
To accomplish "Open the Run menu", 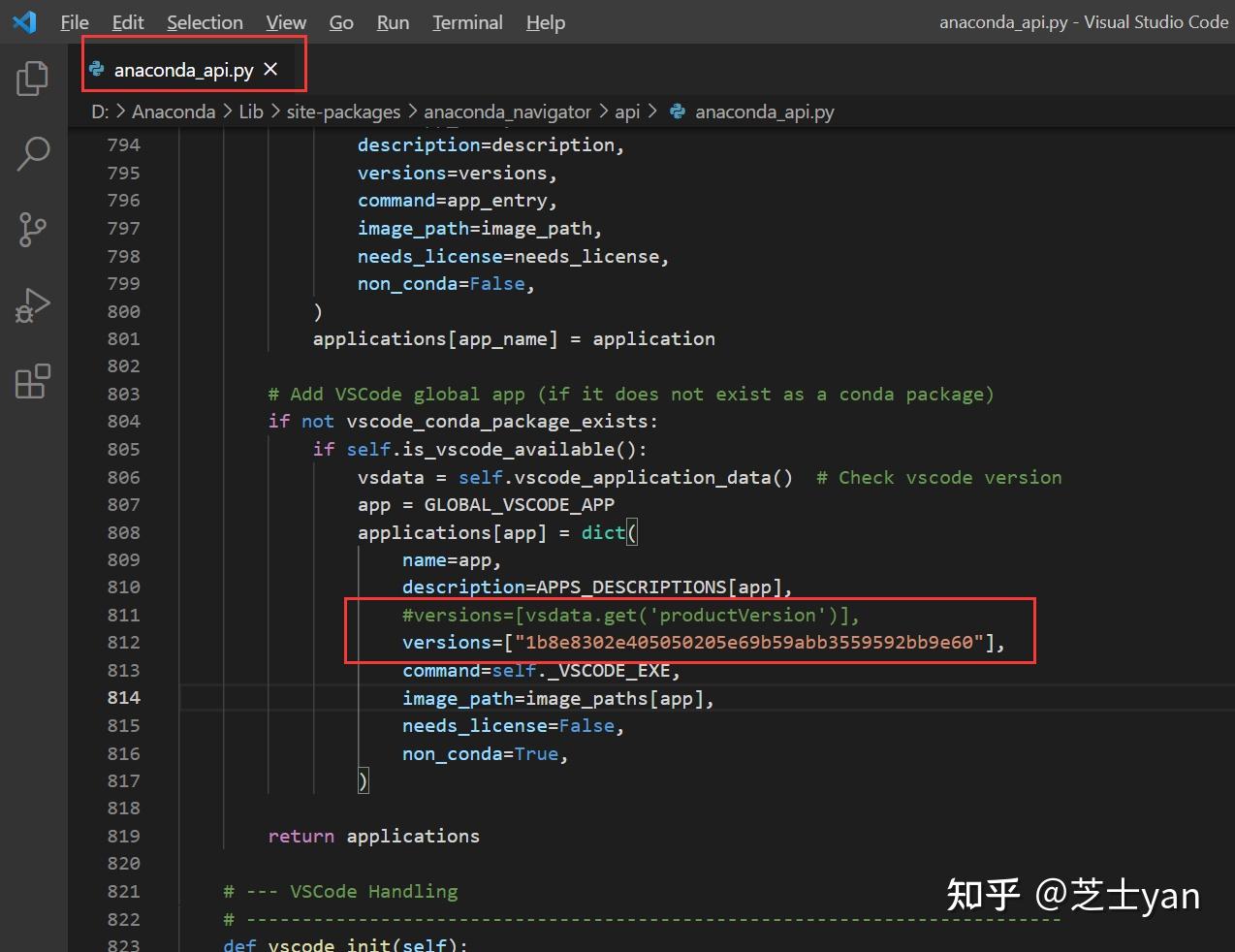I will tap(392, 21).
